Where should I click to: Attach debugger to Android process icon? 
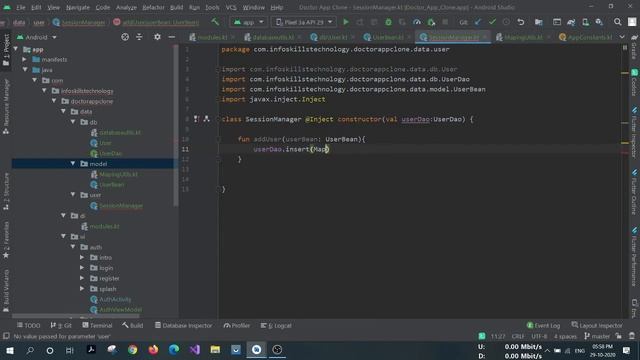431,22
